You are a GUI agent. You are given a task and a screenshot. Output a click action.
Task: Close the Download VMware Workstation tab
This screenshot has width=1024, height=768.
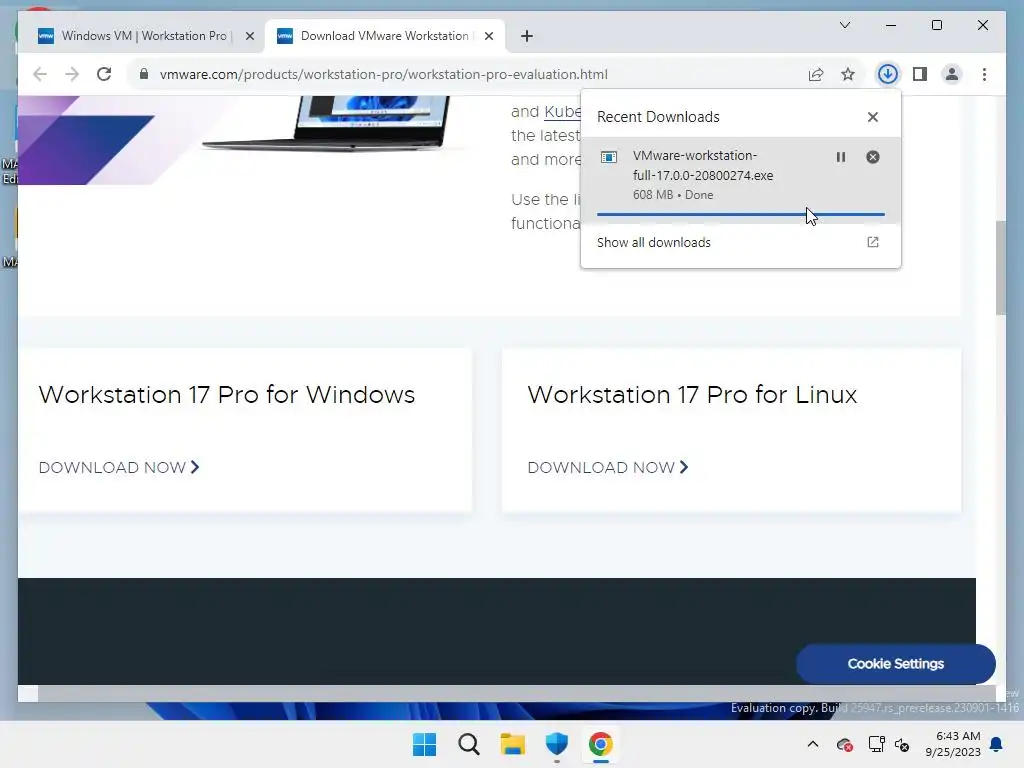488,36
